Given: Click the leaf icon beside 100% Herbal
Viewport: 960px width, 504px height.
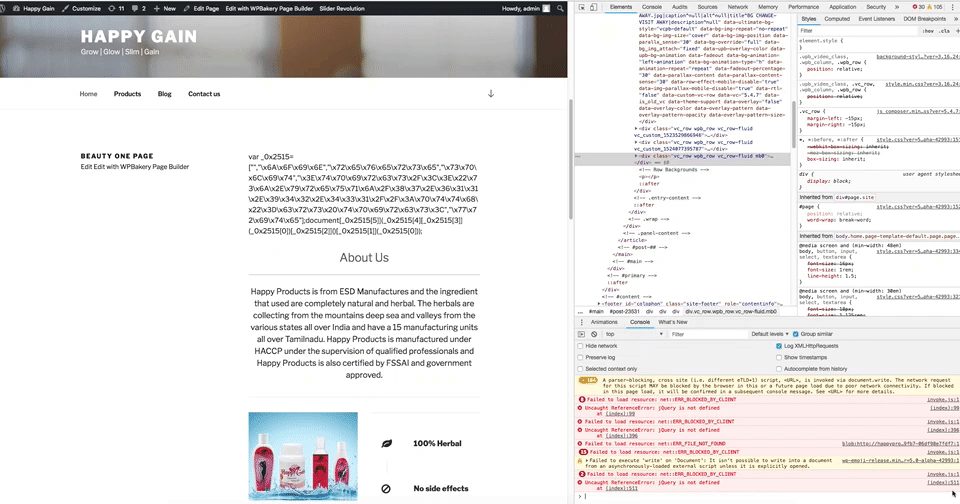Looking at the screenshot, I should pos(386,443).
